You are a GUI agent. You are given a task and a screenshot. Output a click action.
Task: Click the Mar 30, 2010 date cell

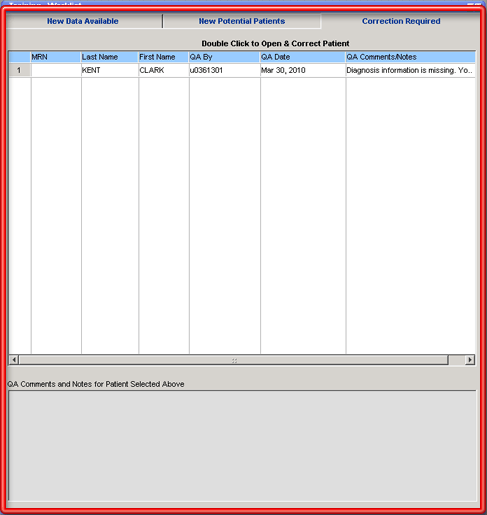[303, 70]
